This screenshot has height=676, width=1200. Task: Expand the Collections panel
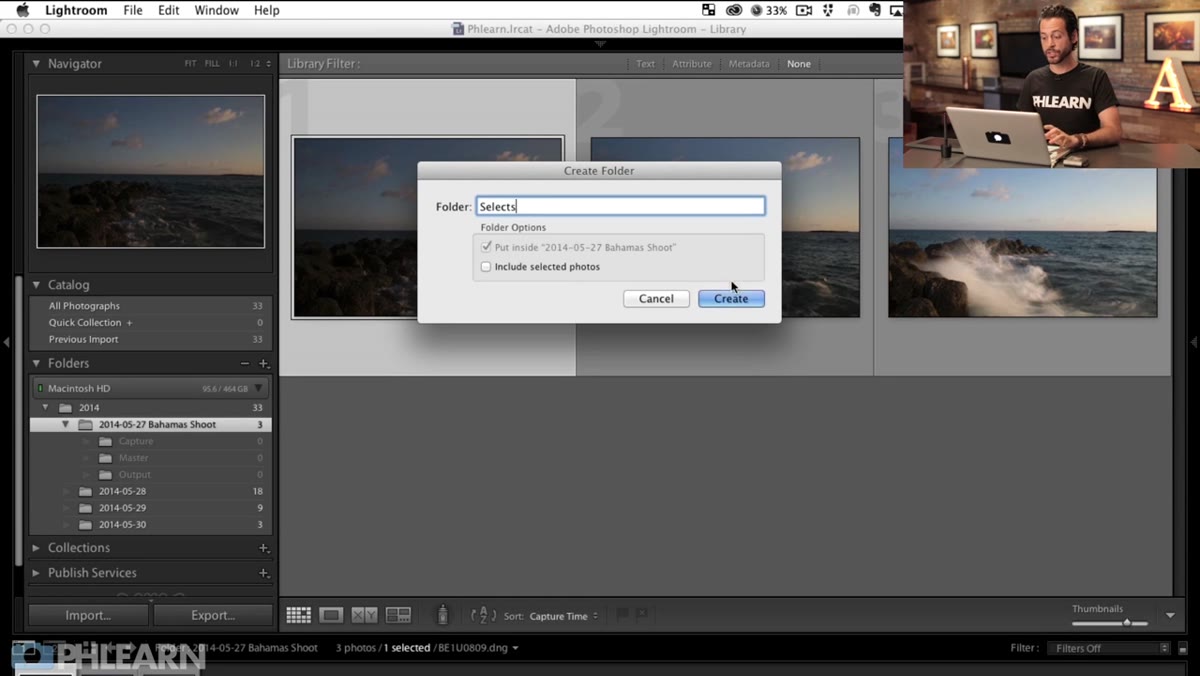pos(36,548)
